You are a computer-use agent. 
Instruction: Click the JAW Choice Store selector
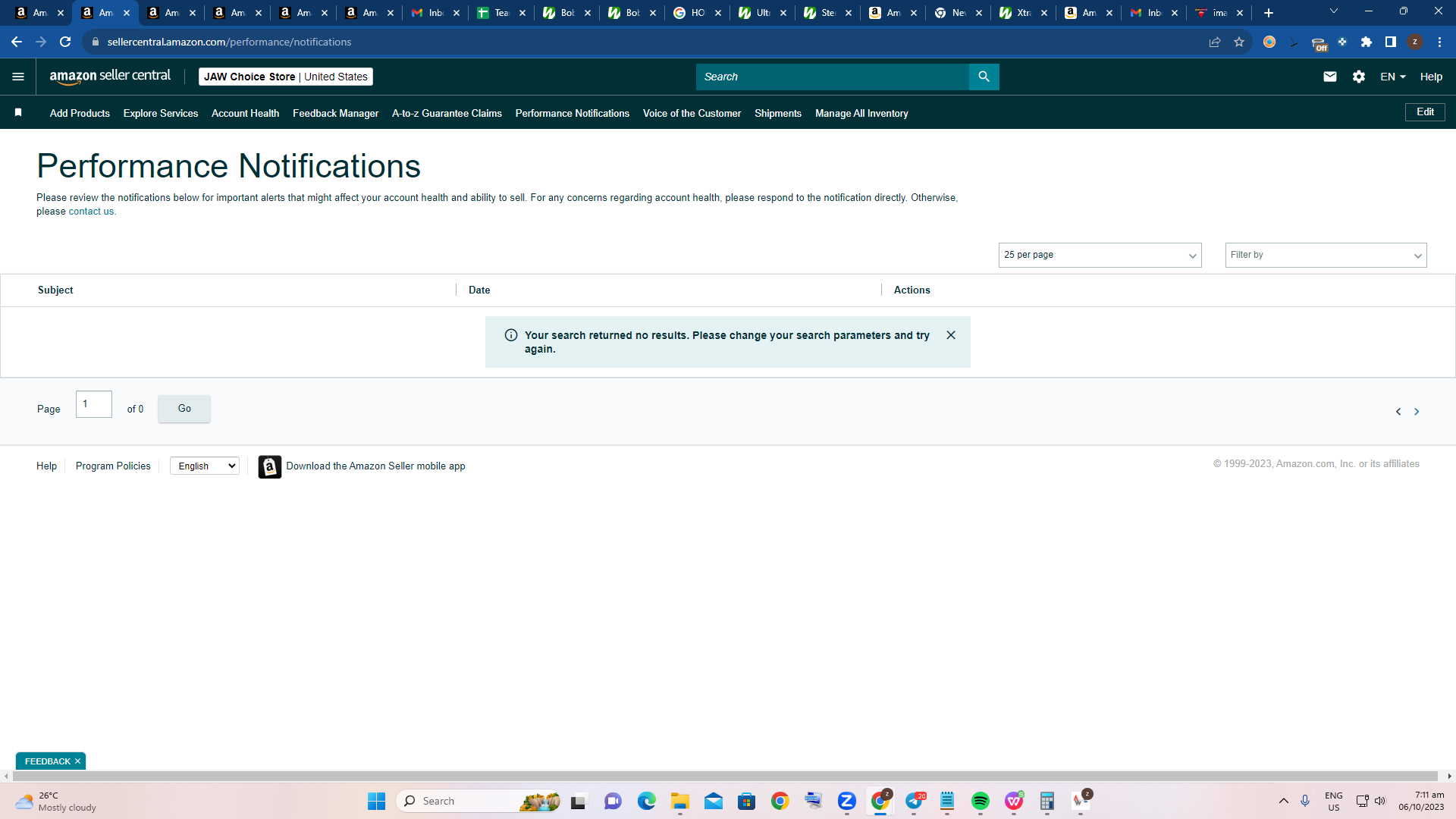coord(286,77)
